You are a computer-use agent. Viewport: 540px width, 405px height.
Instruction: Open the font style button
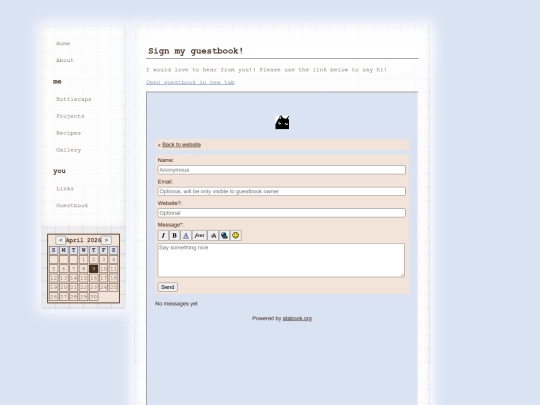coord(199,236)
